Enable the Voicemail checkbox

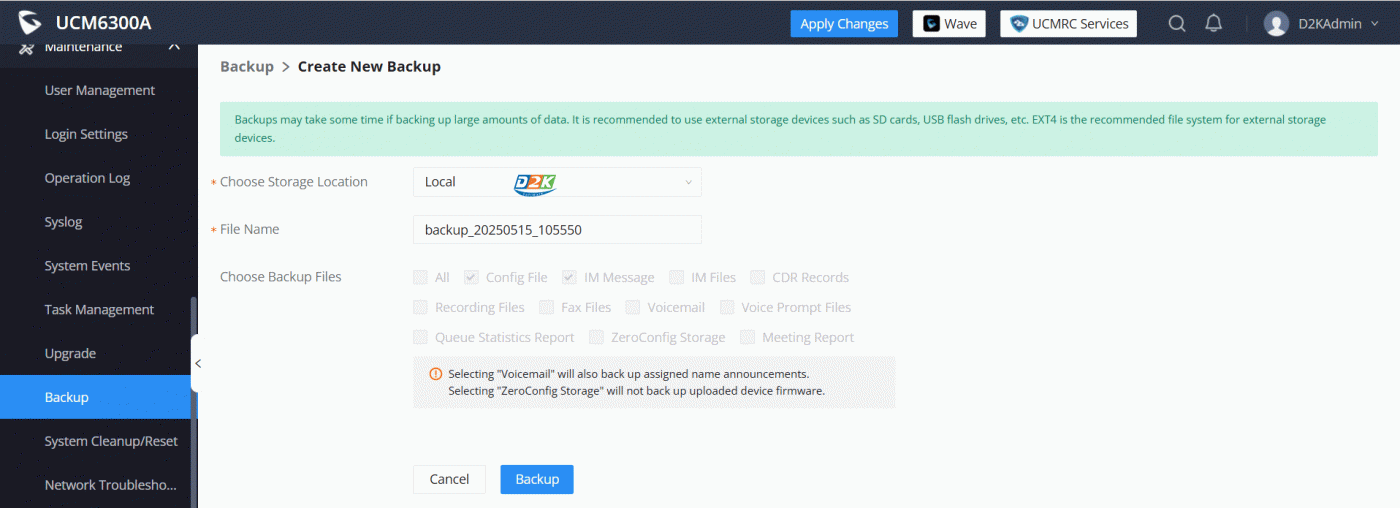coord(632,307)
